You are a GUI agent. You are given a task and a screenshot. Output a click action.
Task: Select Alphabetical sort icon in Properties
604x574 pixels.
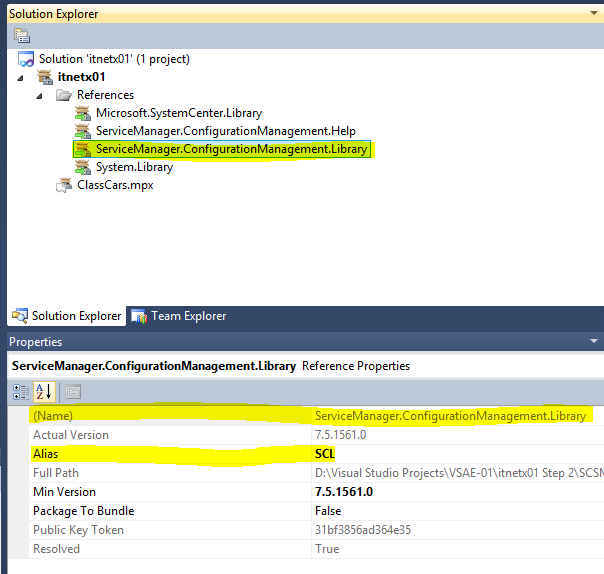pos(44,392)
